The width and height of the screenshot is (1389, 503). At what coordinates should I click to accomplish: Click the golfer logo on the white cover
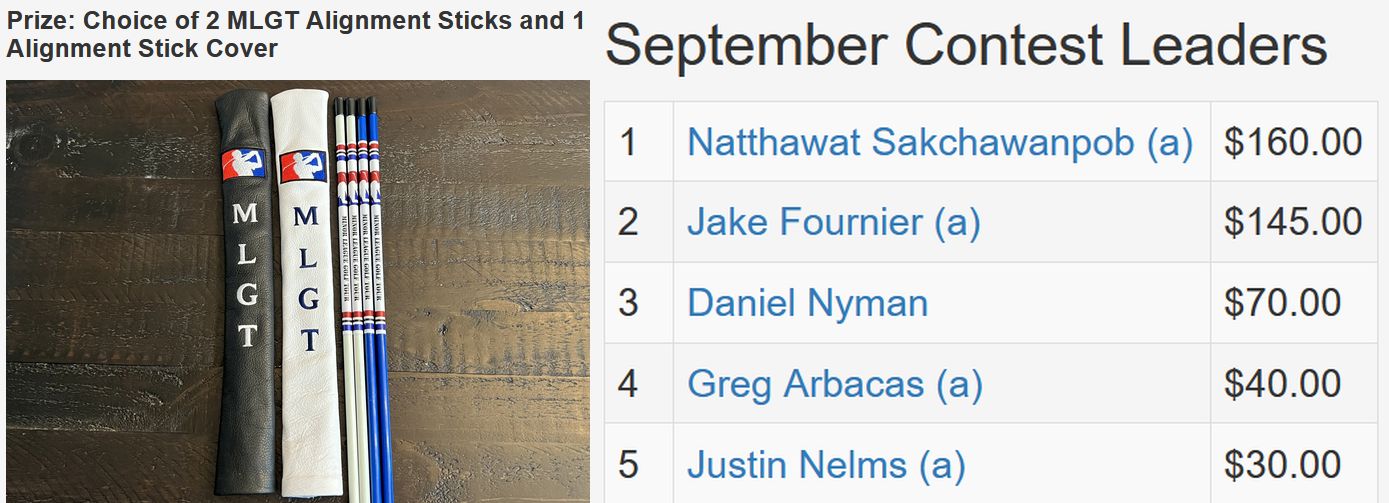[302, 166]
